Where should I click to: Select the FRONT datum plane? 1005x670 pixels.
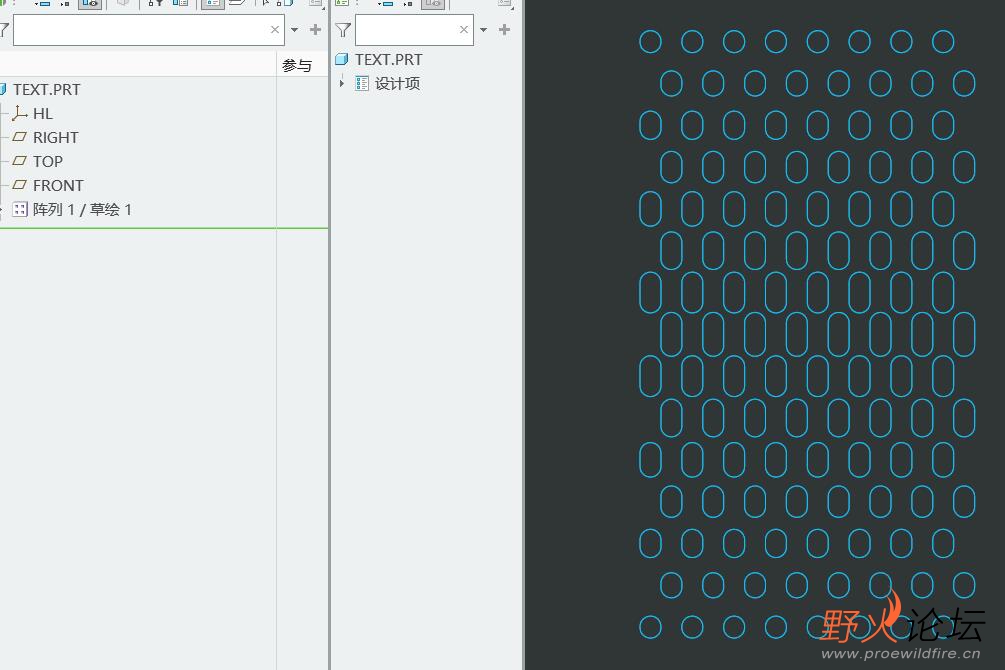pyautogui.click(x=58, y=185)
